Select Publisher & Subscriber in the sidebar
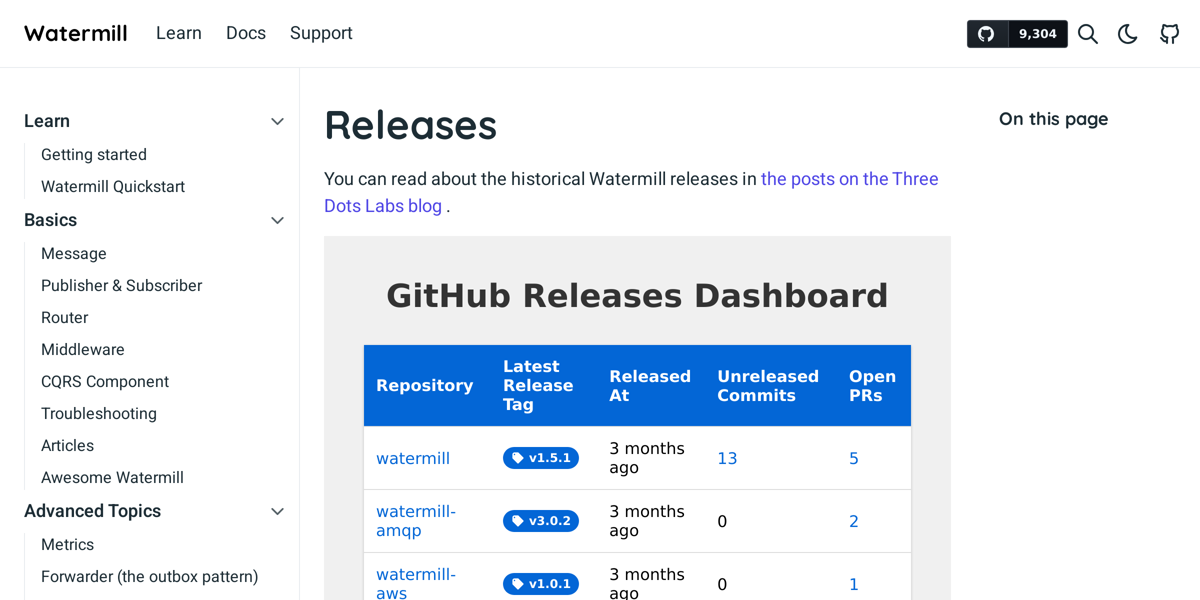 121,285
